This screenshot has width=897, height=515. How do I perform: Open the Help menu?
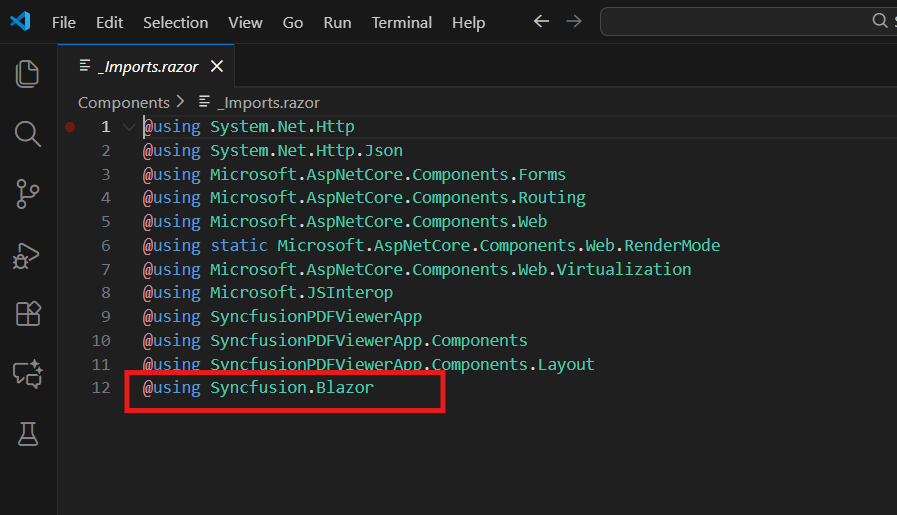coord(469,22)
